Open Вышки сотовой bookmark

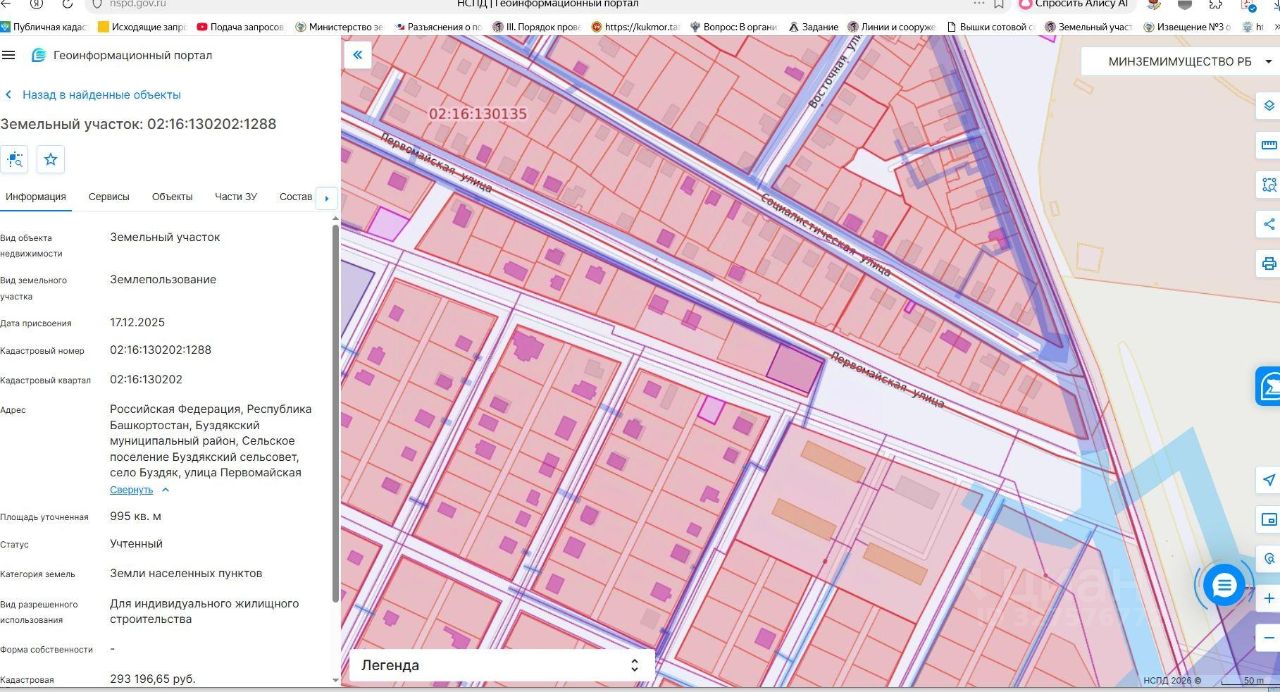tap(990, 27)
